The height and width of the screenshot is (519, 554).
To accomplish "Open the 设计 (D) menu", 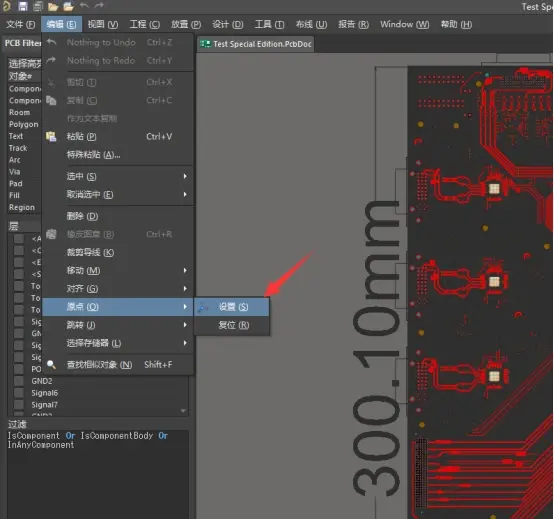I will tap(228, 24).
